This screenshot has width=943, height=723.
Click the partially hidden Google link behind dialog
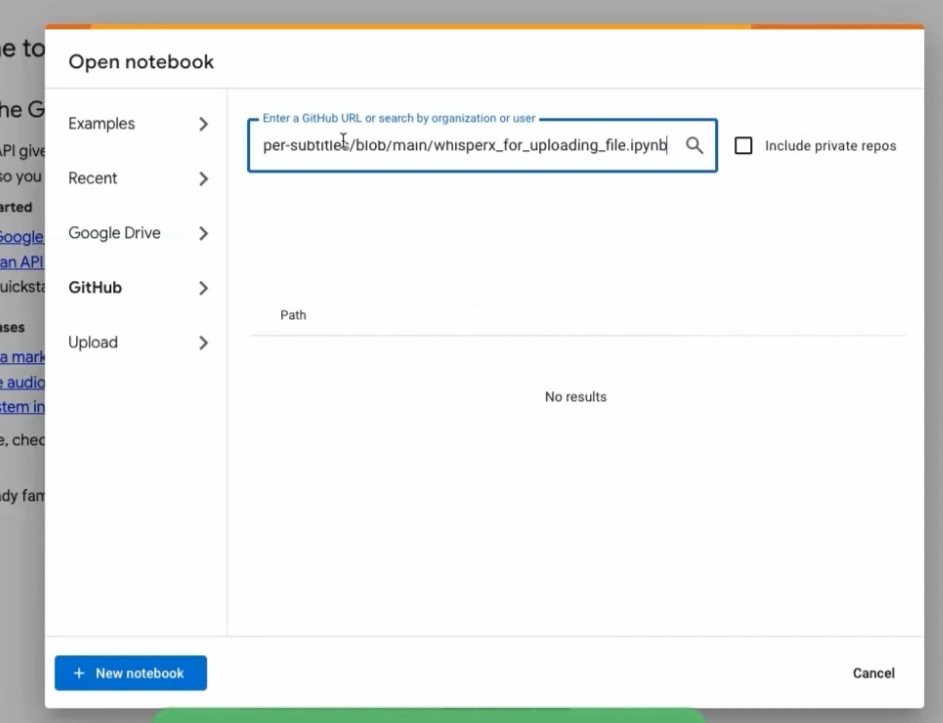coord(21,237)
